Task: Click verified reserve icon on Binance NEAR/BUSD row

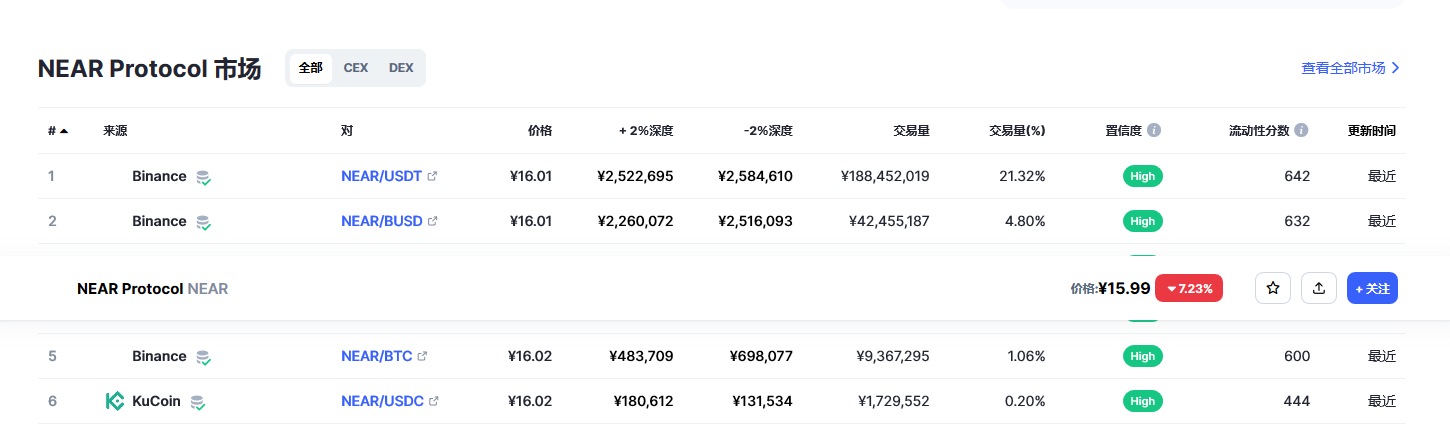Action: tap(203, 222)
